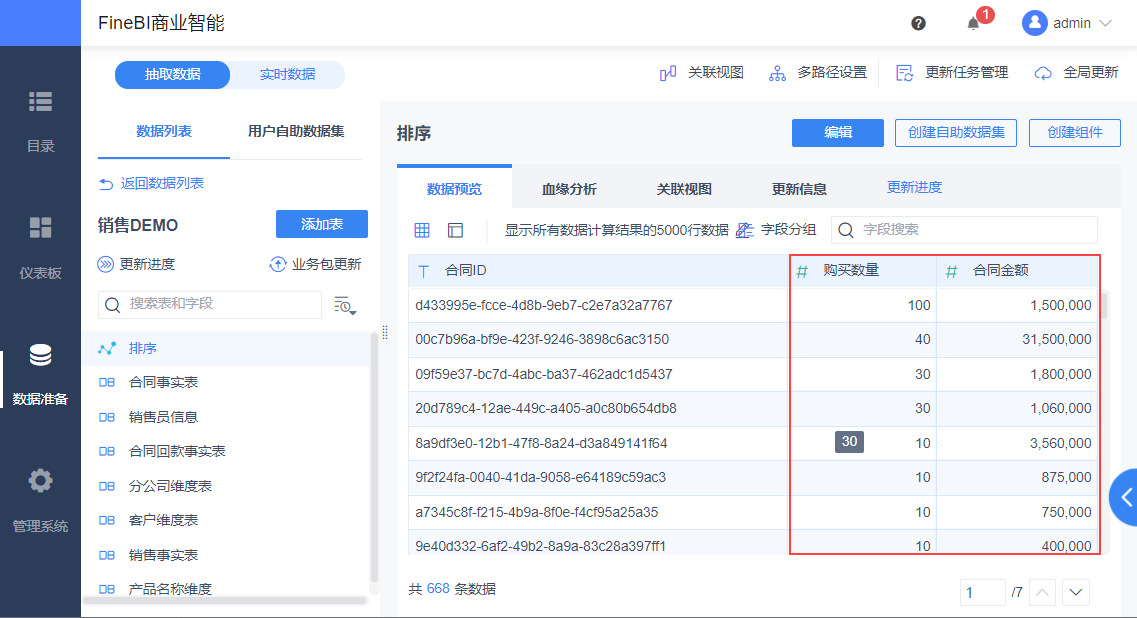This screenshot has height=618, width=1137.
Task: Open the 更新进度 tab link
Action: coord(914,187)
